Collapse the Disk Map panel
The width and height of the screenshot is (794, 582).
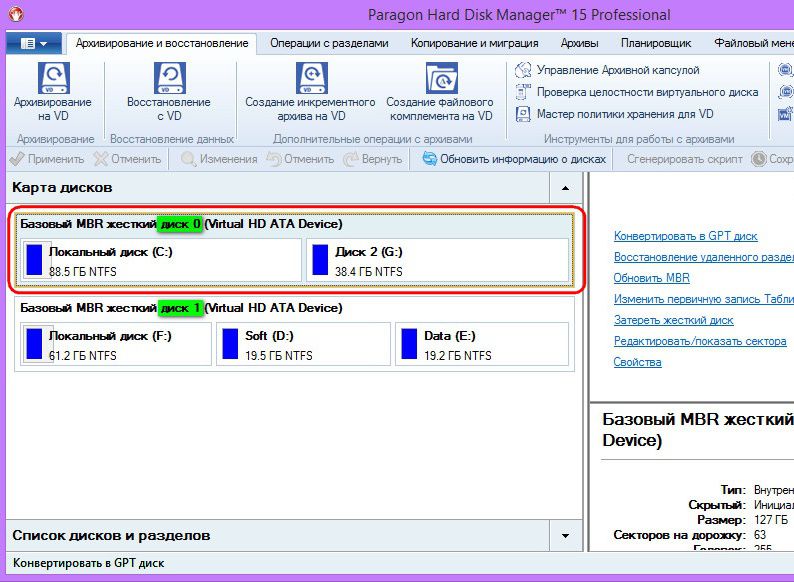point(565,188)
